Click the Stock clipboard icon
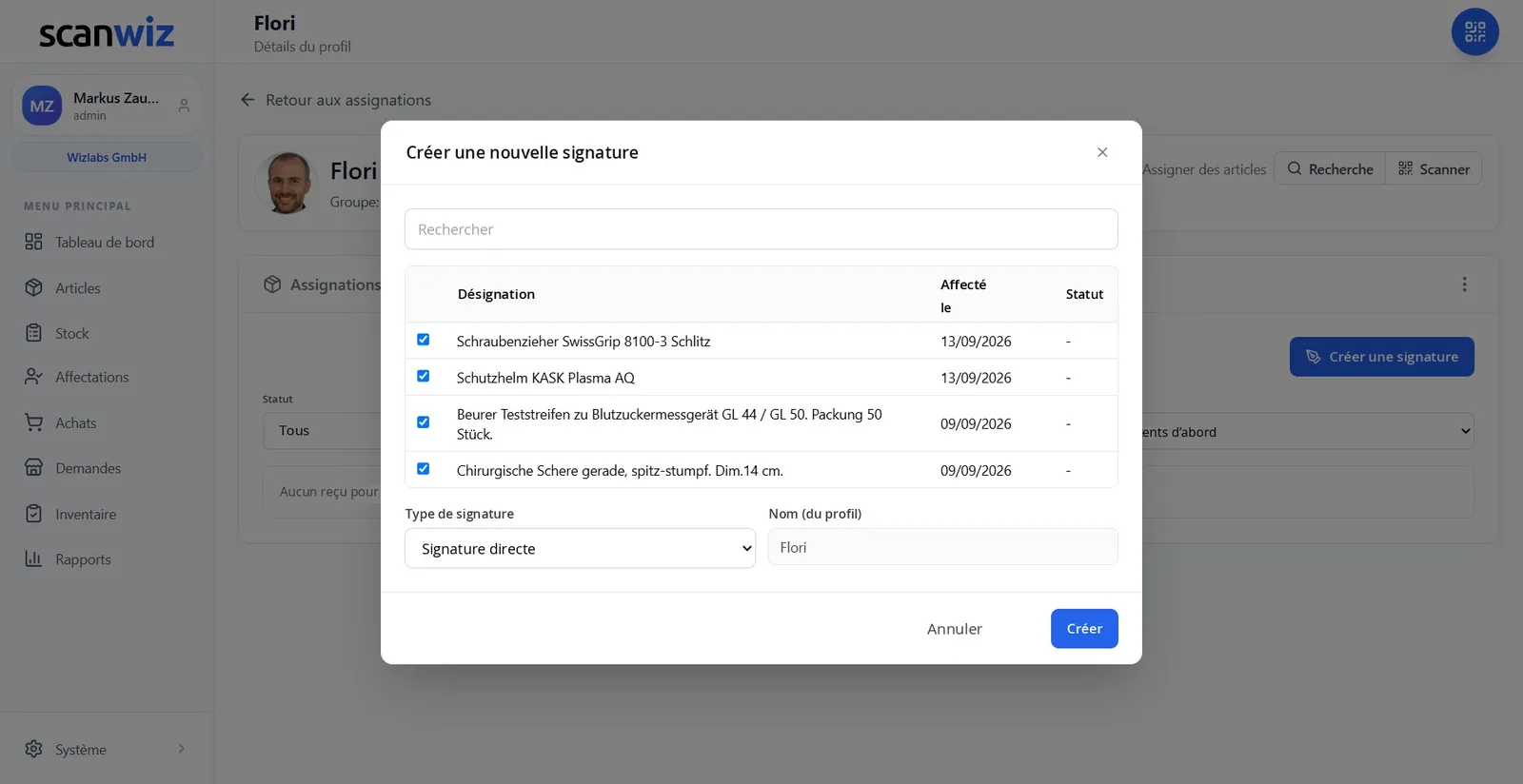The image size is (1523, 784). [x=33, y=333]
